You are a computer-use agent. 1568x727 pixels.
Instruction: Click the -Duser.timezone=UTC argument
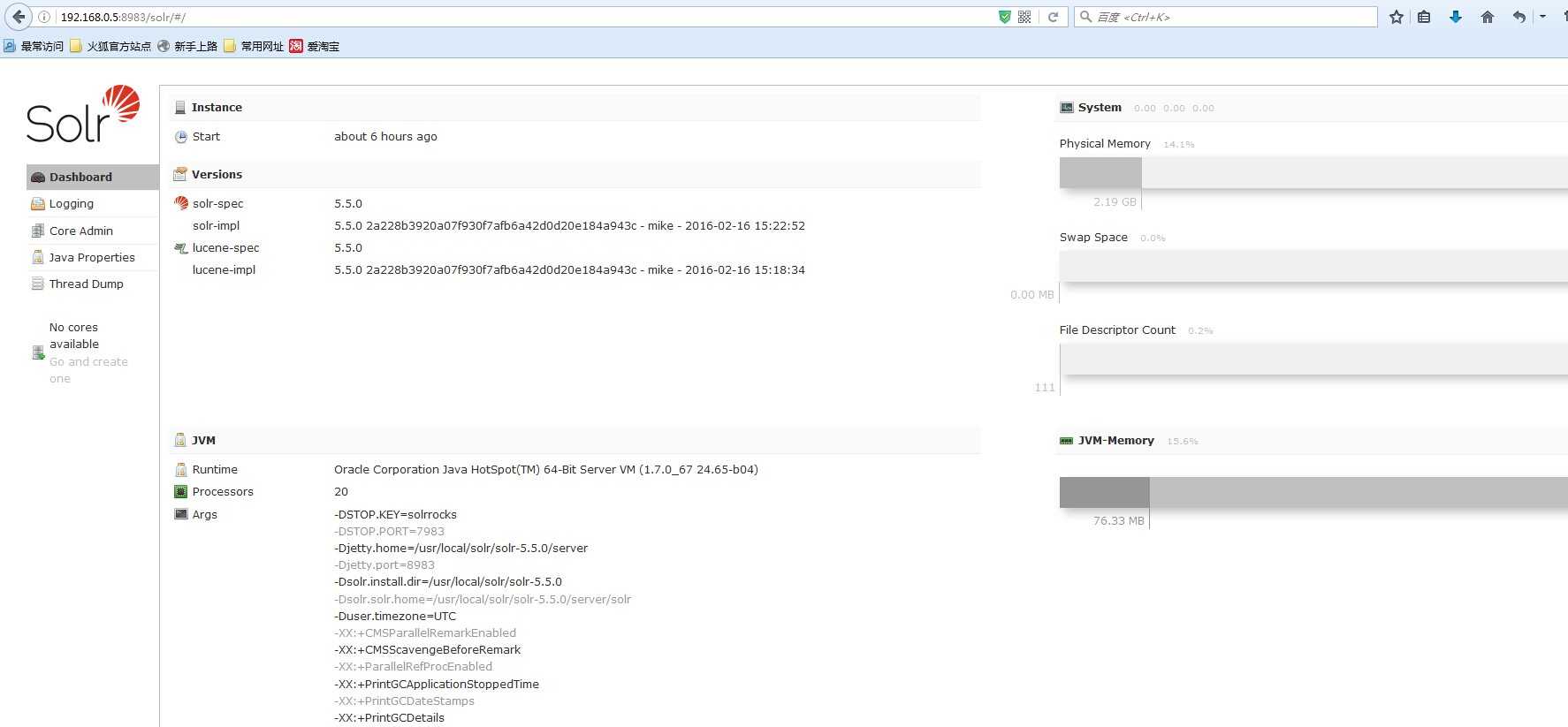pos(395,617)
